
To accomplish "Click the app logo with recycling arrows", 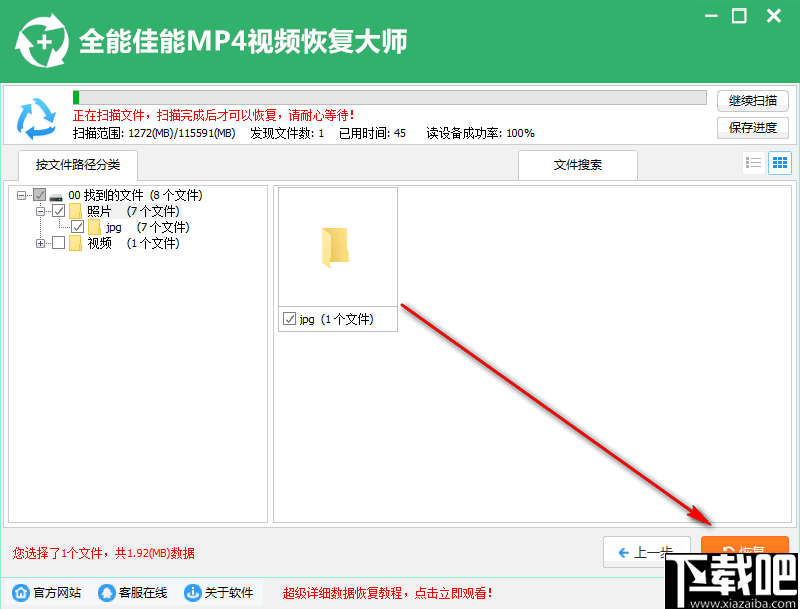I will 42,41.
